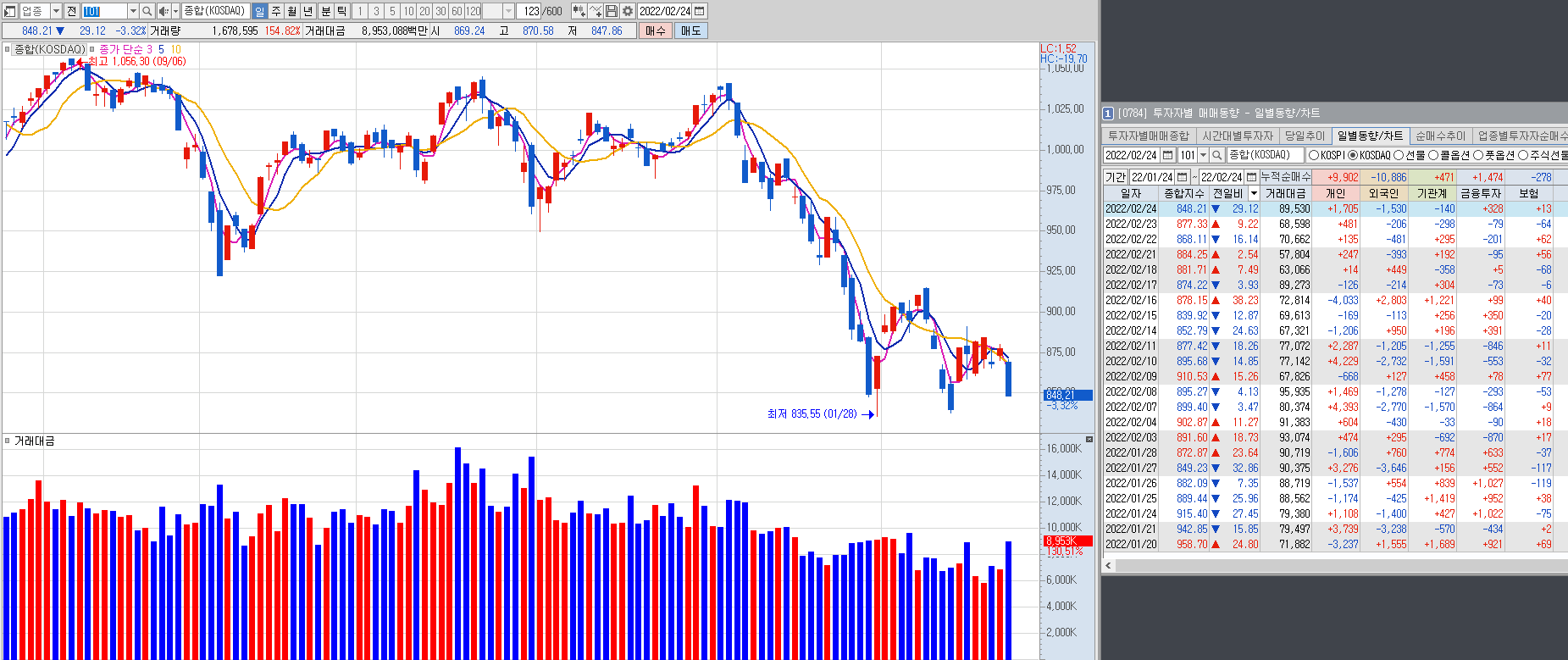Open the empty interval combo box dropdown
The height and width of the screenshot is (660, 1568).
coord(508,11)
